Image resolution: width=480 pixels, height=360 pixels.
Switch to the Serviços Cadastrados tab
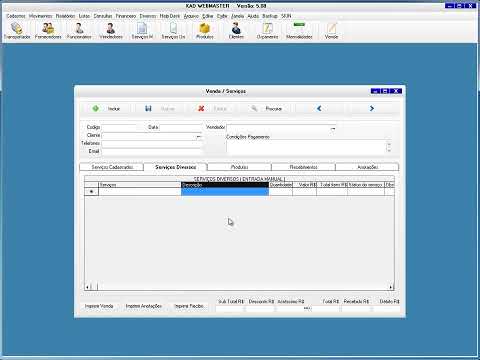[112, 167]
